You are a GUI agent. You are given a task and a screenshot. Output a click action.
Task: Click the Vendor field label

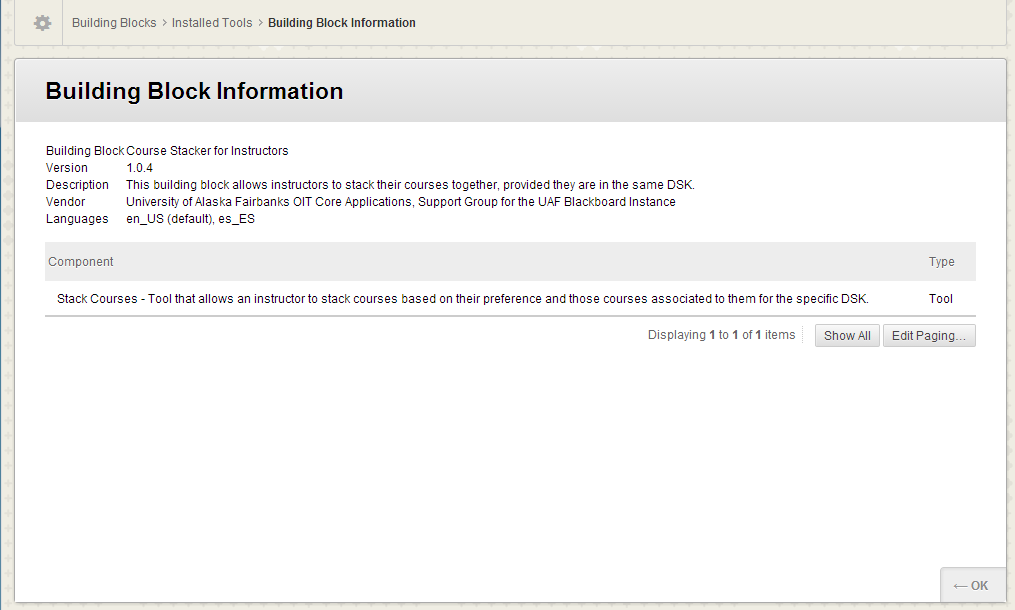coord(66,202)
